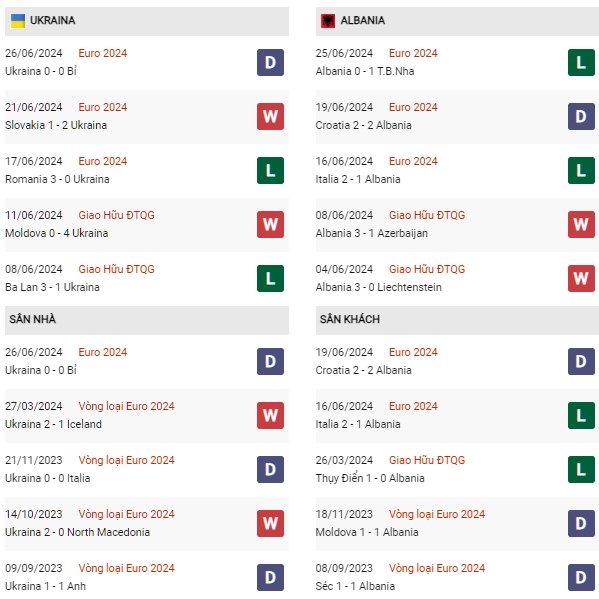599x599 pixels.
Task: Click the W badge for Slovakia 1 - 2 Ukraina
Action: (x=270, y=116)
